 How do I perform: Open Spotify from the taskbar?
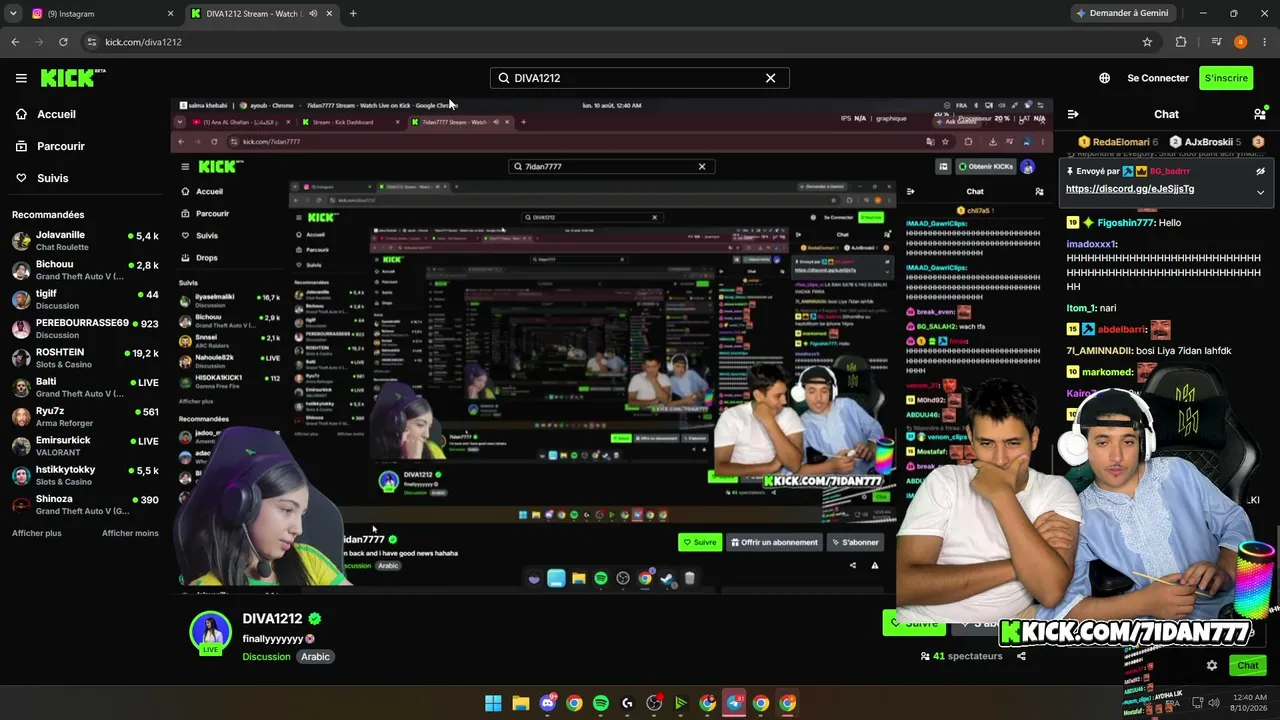[x=600, y=703]
